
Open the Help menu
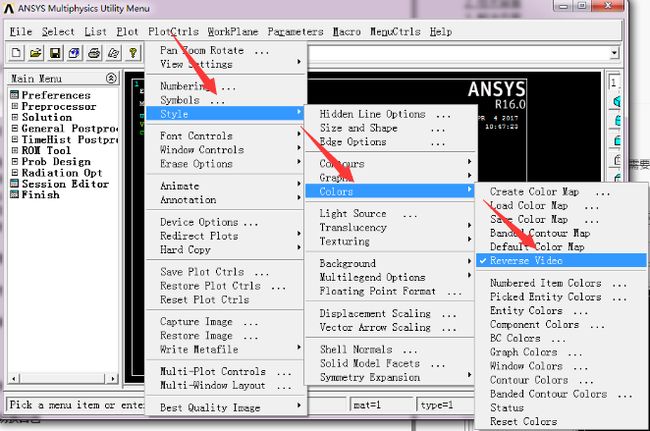[441, 31]
